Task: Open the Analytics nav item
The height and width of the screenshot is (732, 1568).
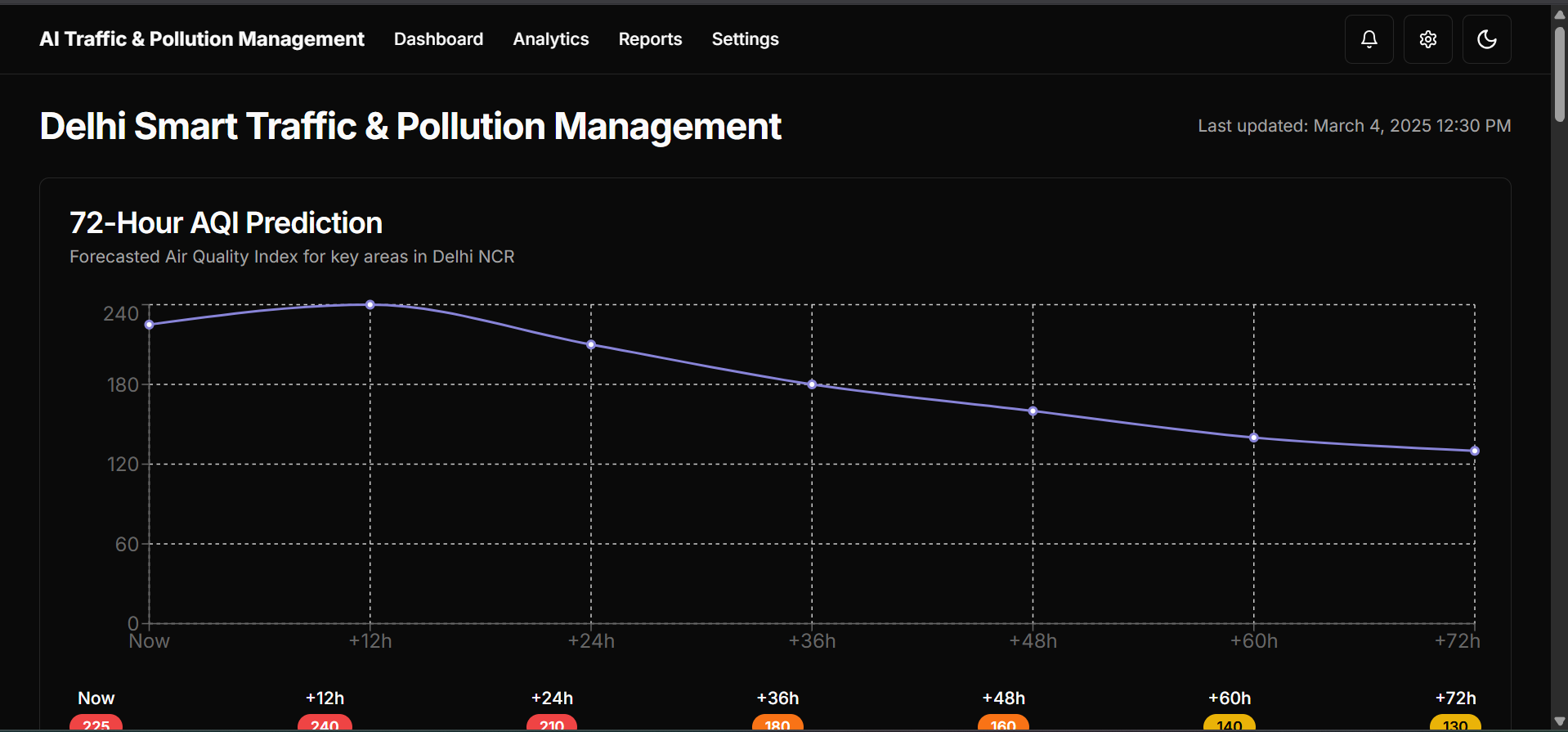Action: [551, 39]
